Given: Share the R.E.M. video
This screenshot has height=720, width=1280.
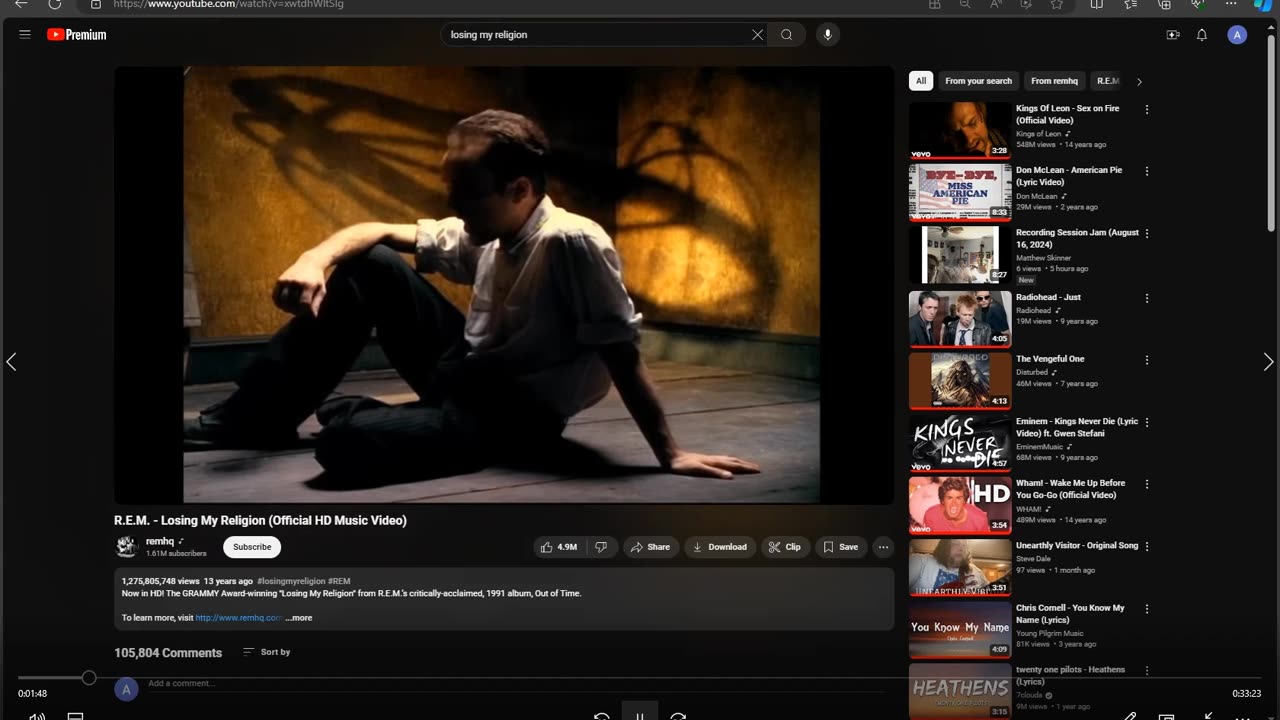Looking at the screenshot, I should pos(651,547).
